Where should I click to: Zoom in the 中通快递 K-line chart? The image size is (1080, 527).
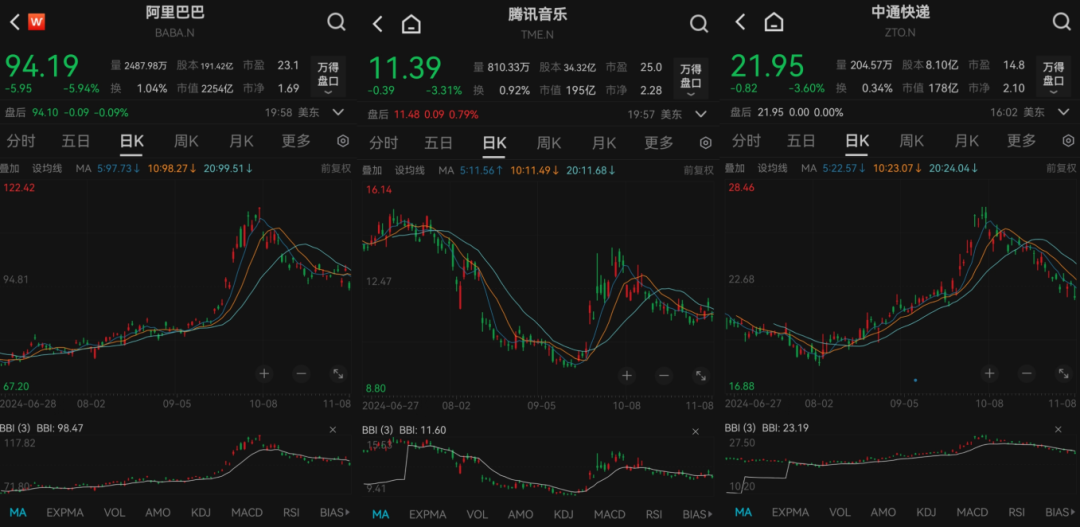tap(990, 374)
